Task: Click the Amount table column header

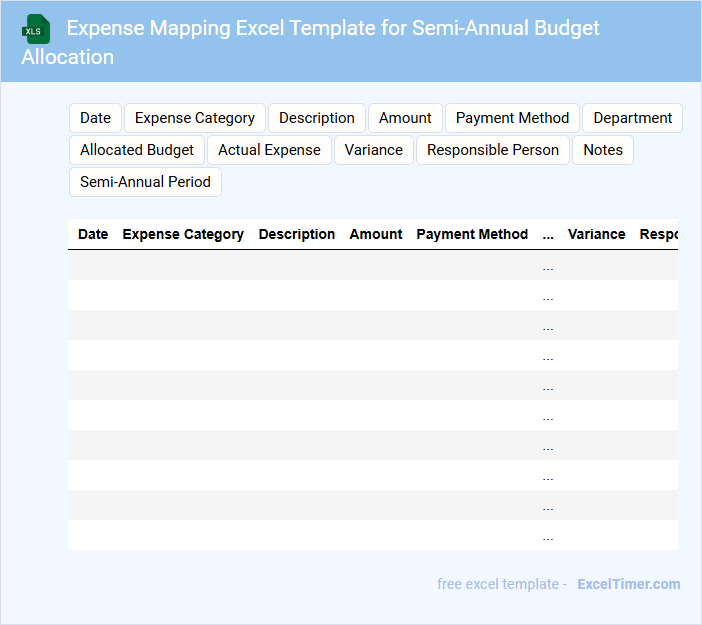Action: click(376, 234)
